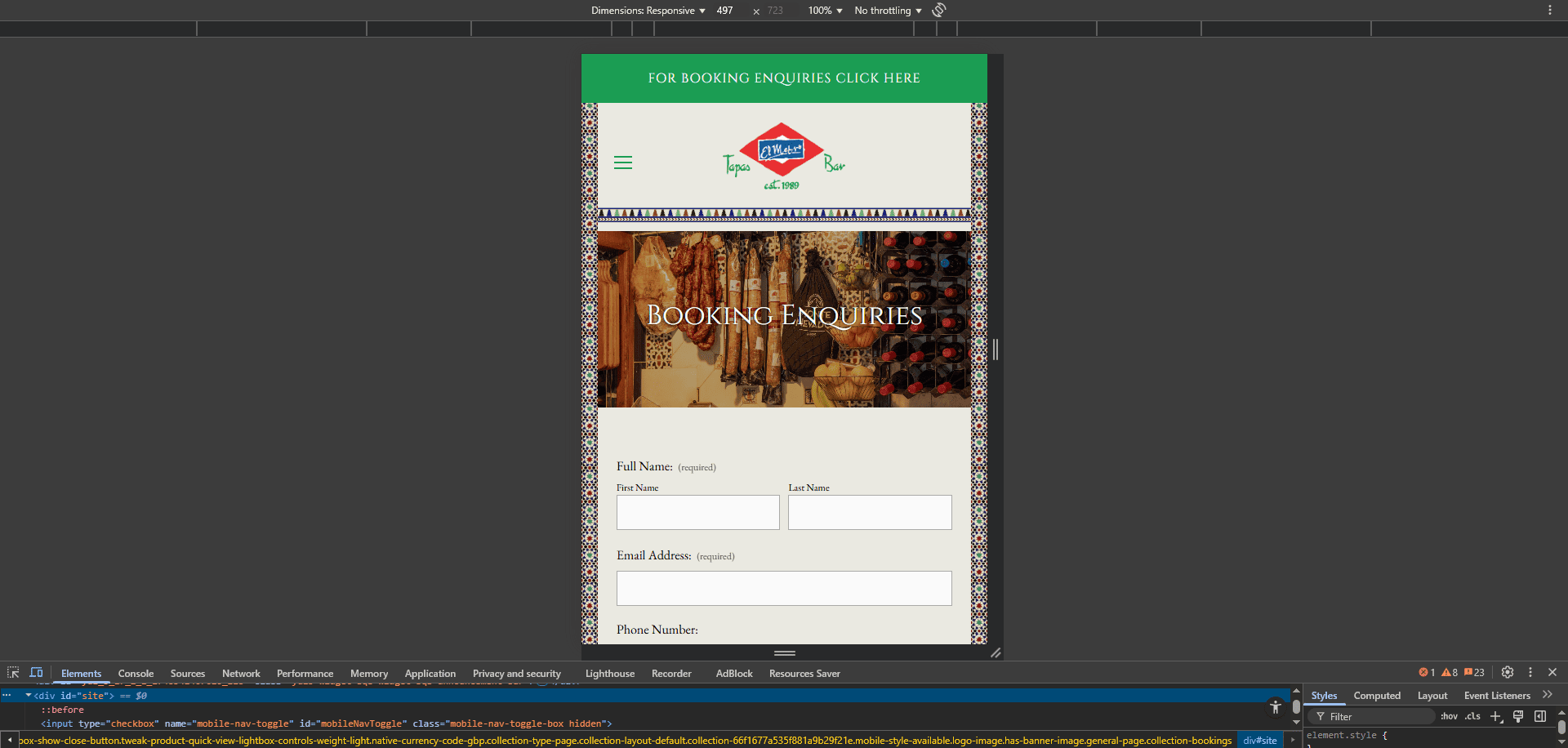The height and width of the screenshot is (748, 1568).
Task: Switch to the Computed pane tab
Action: pyautogui.click(x=1377, y=696)
